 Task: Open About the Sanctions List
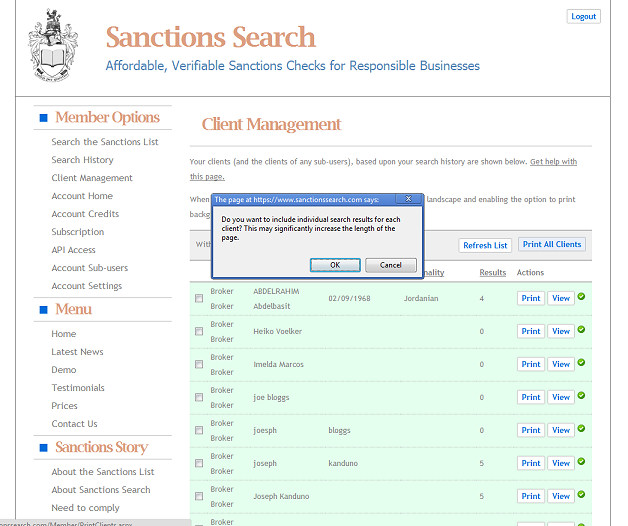point(103,472)
